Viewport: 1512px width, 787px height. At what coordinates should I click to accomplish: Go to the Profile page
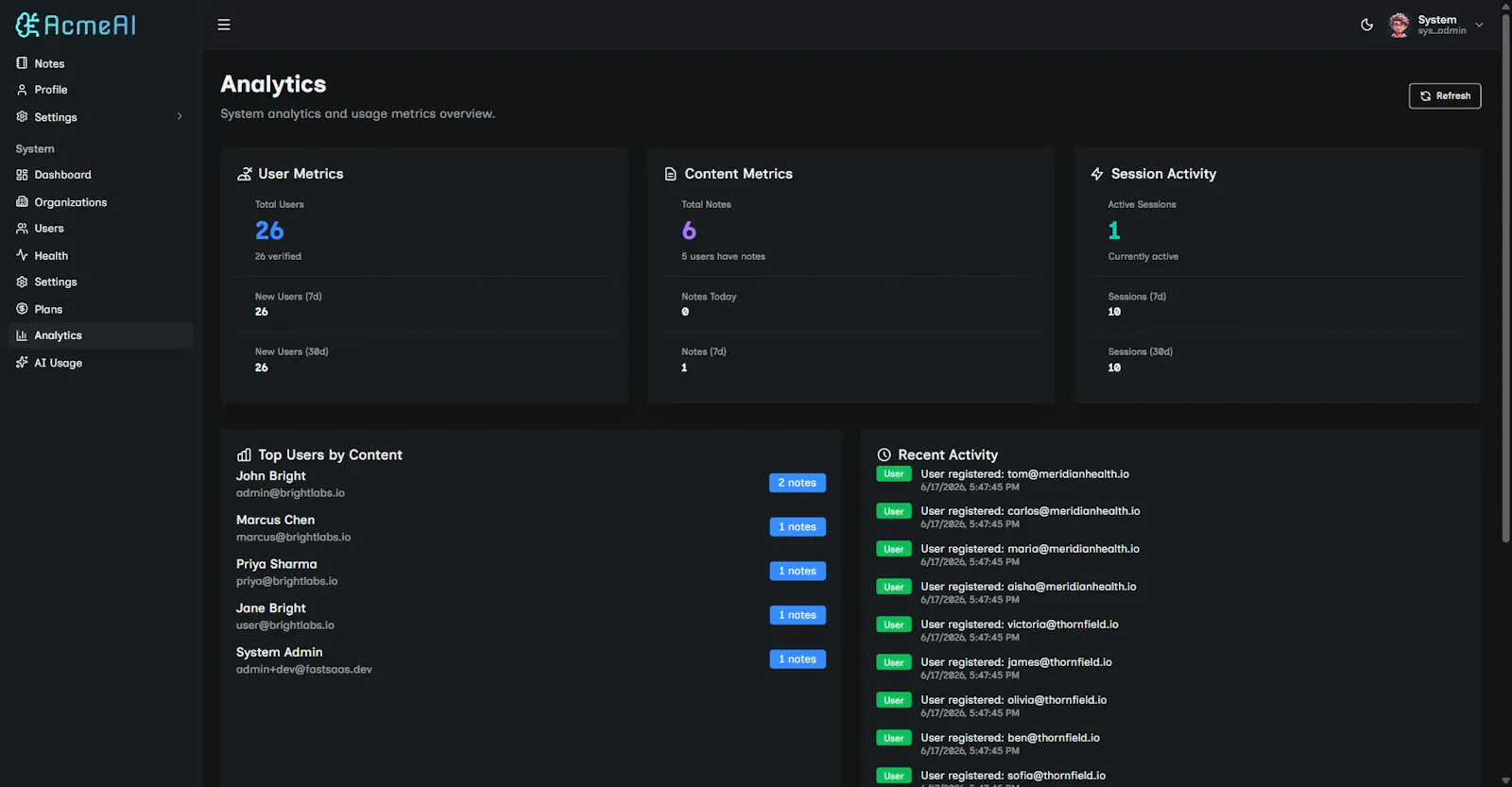point(100,90)
